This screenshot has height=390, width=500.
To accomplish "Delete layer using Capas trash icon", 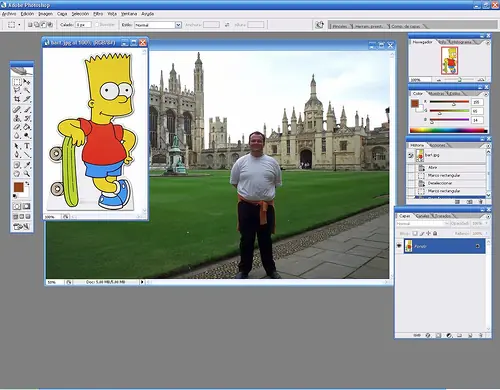I will click(481, 335).
